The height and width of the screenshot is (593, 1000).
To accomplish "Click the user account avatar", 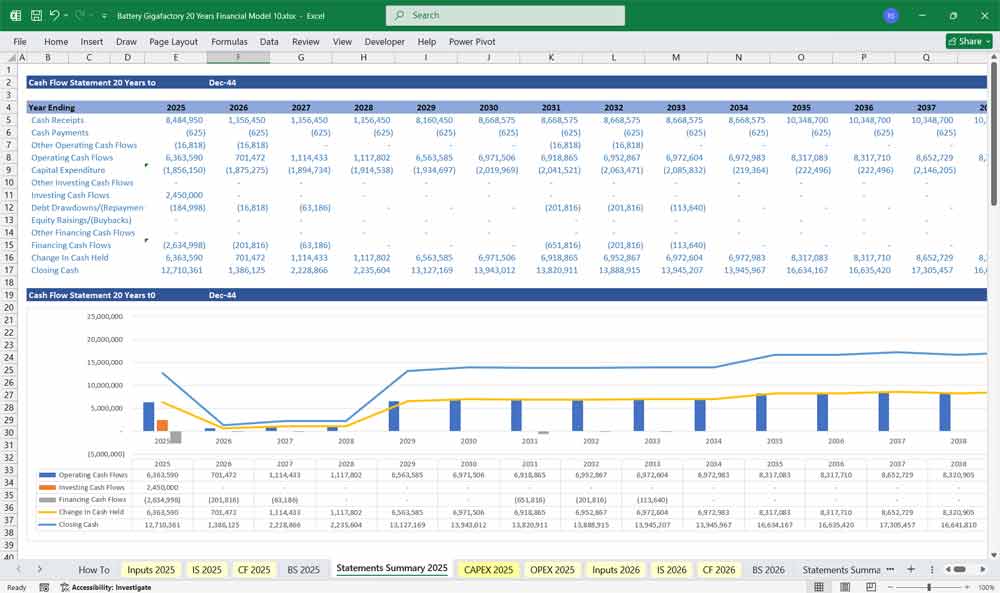I will coord(891,16).
